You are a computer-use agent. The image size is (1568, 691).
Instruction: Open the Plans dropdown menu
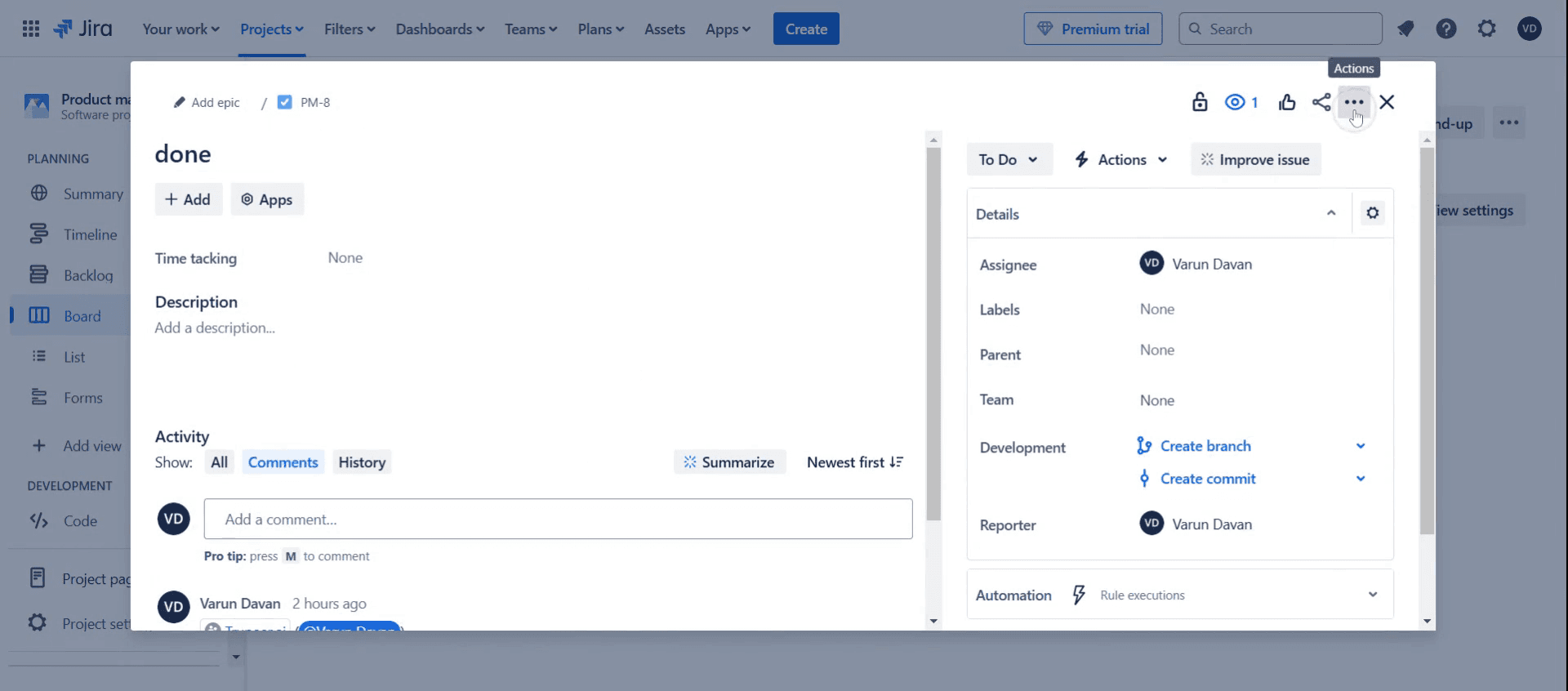(600, 29)
